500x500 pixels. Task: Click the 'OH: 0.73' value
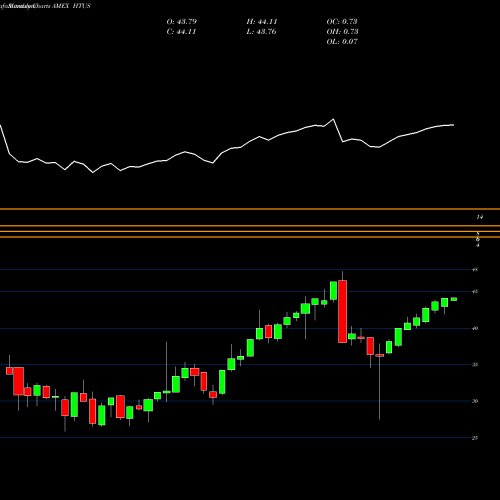click(x=342, y=32)
